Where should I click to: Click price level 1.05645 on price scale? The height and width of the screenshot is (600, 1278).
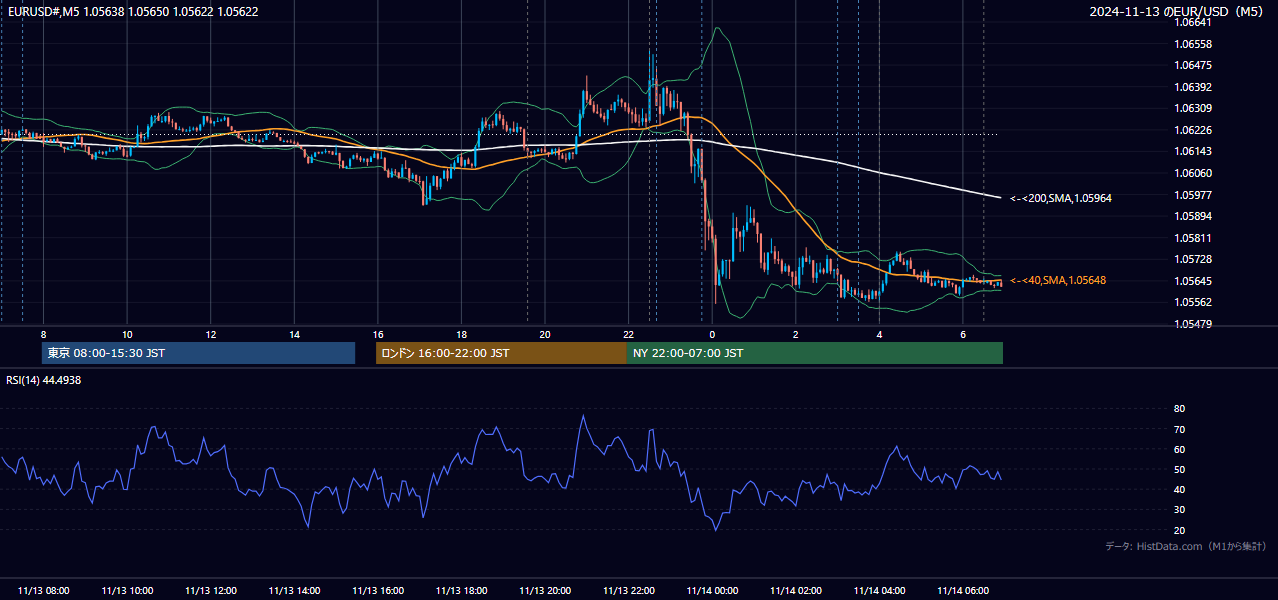[1193, 281]
